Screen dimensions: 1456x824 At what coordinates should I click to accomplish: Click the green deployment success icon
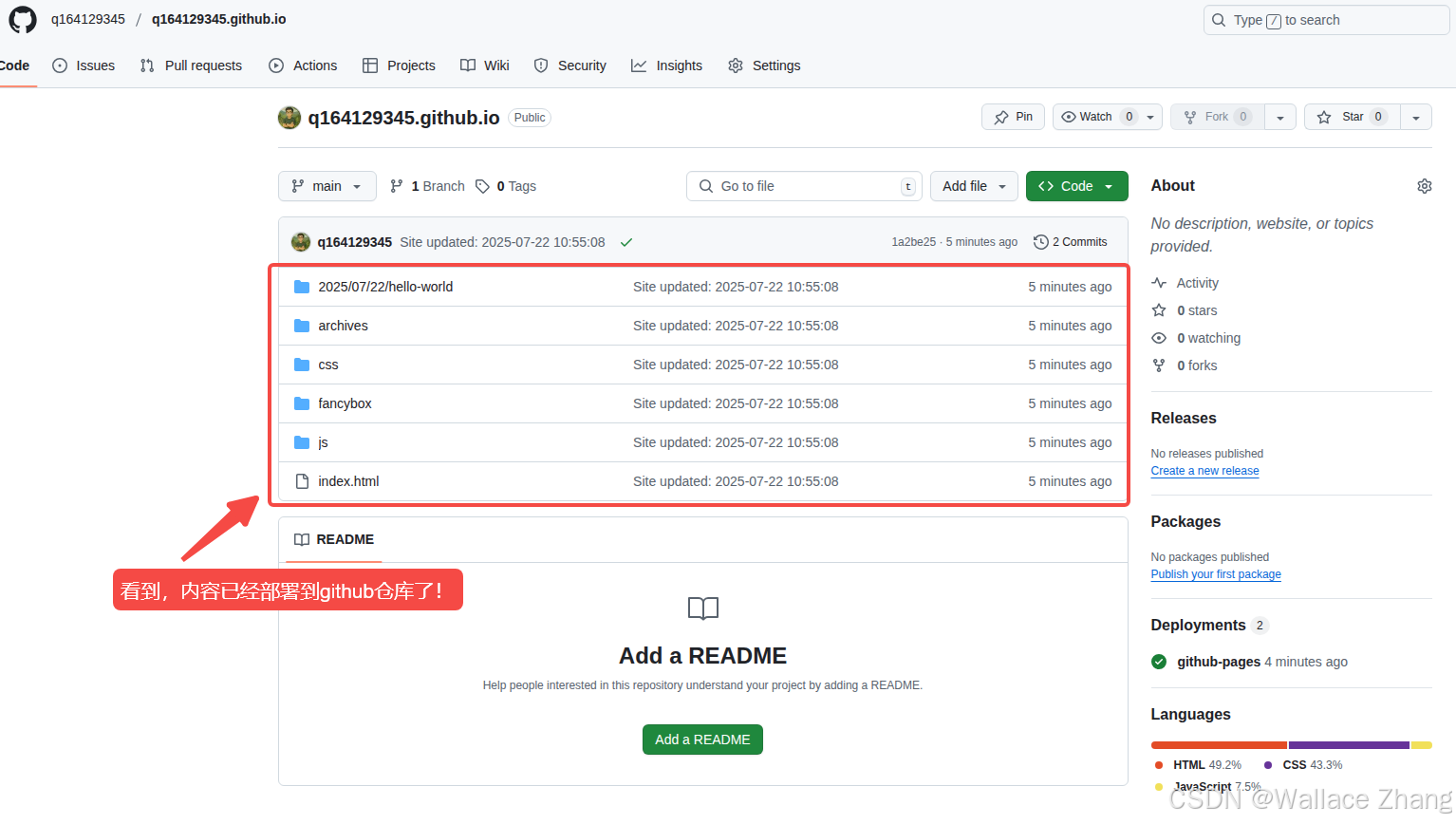pyautogui.click(x=1159, y=662)
